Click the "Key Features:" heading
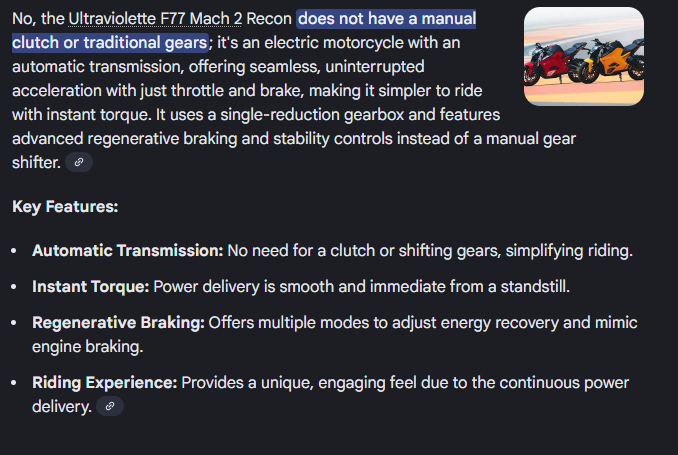678x455 pixels. [65, 207]
